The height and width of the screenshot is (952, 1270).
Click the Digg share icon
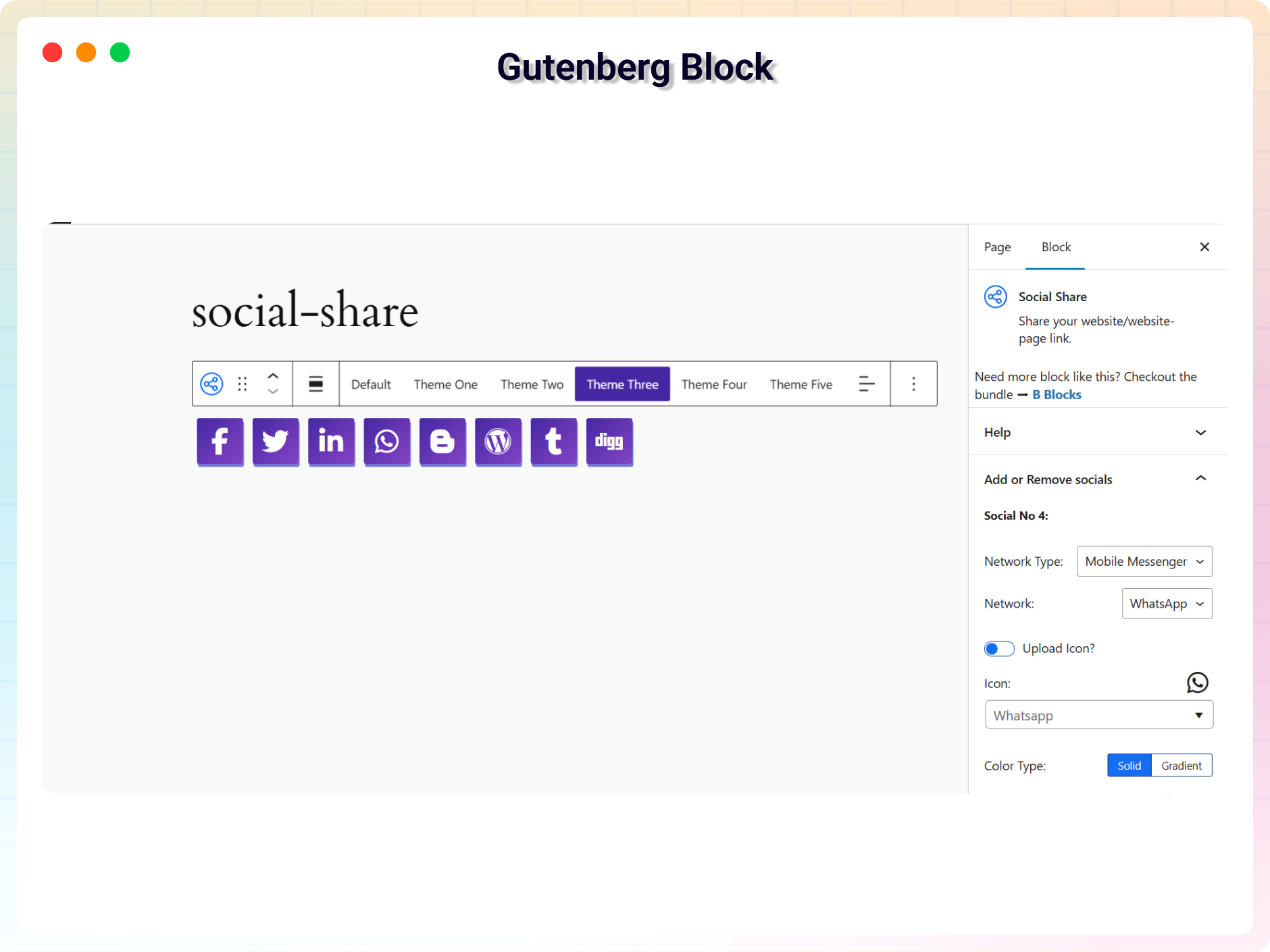pos(609,442)
